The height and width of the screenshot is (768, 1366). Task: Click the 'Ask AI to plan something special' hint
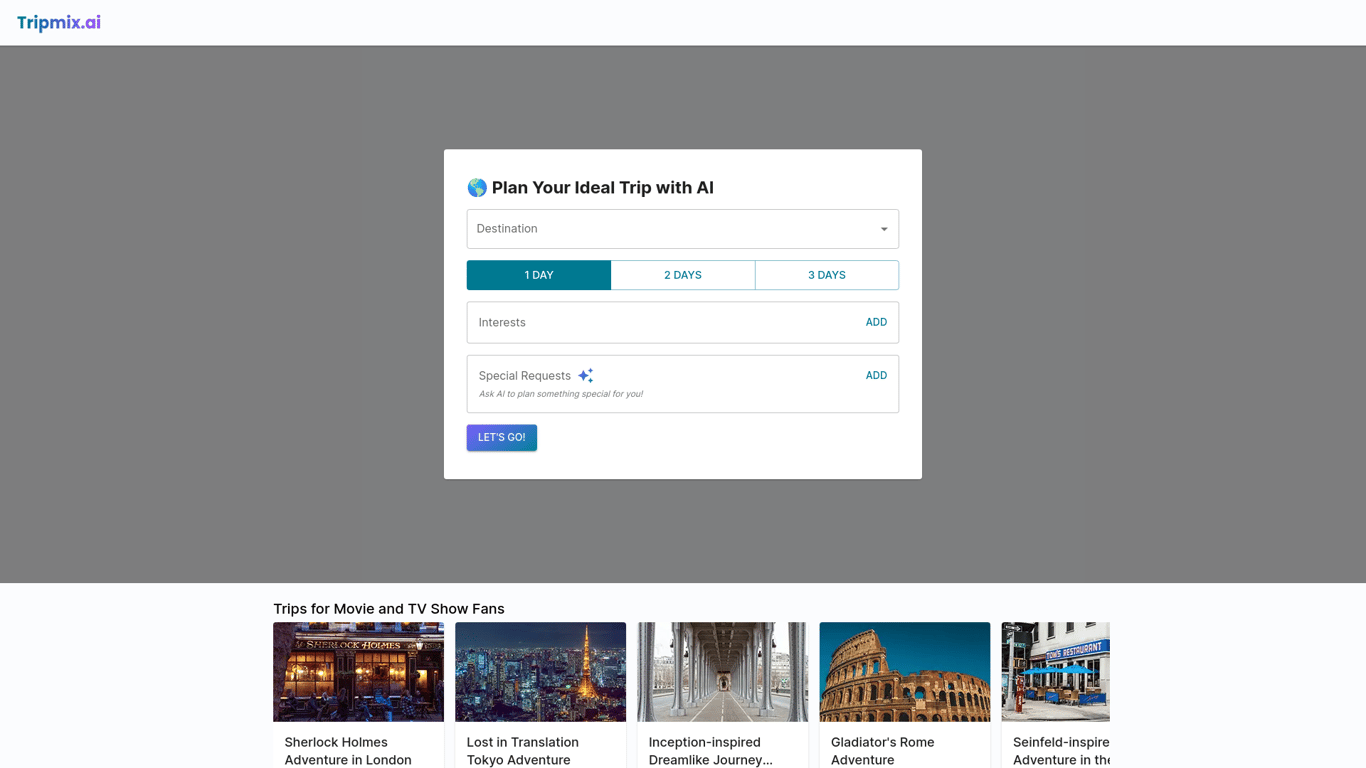coord(561,394)
